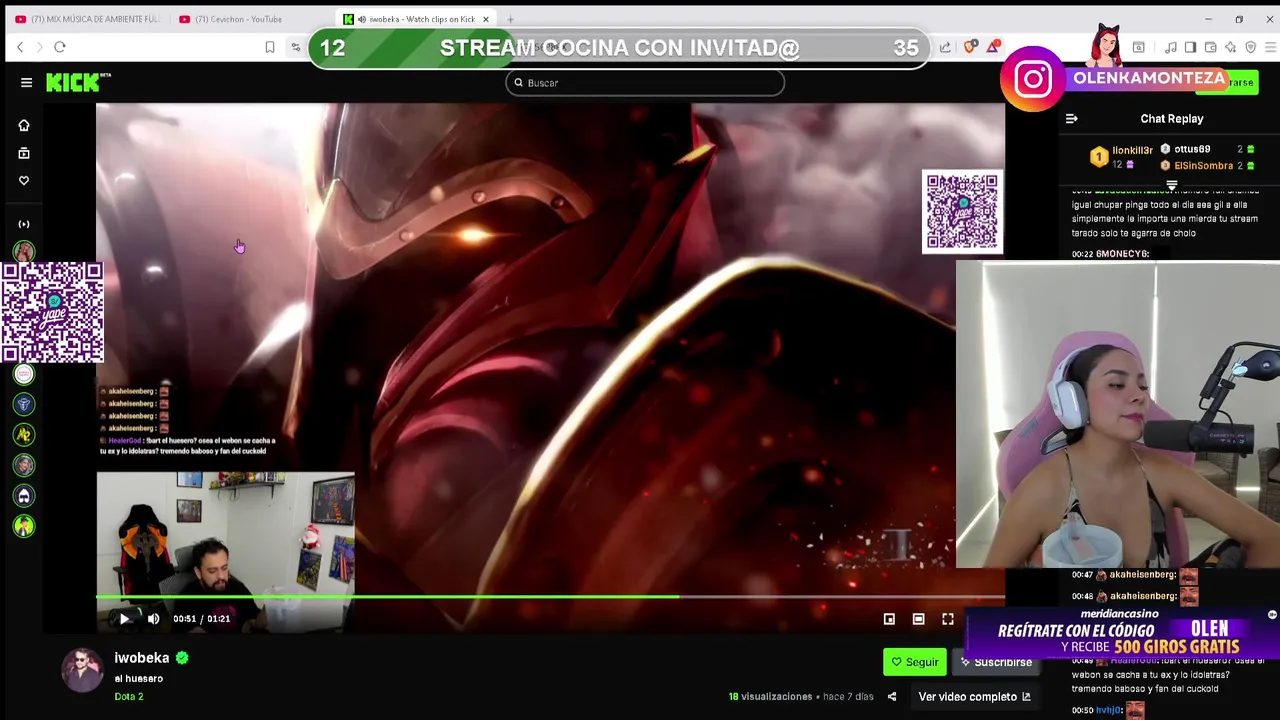Click the Kick logo
The width and height of the screenshot is (1280, 720).
[x=77, y=83]
